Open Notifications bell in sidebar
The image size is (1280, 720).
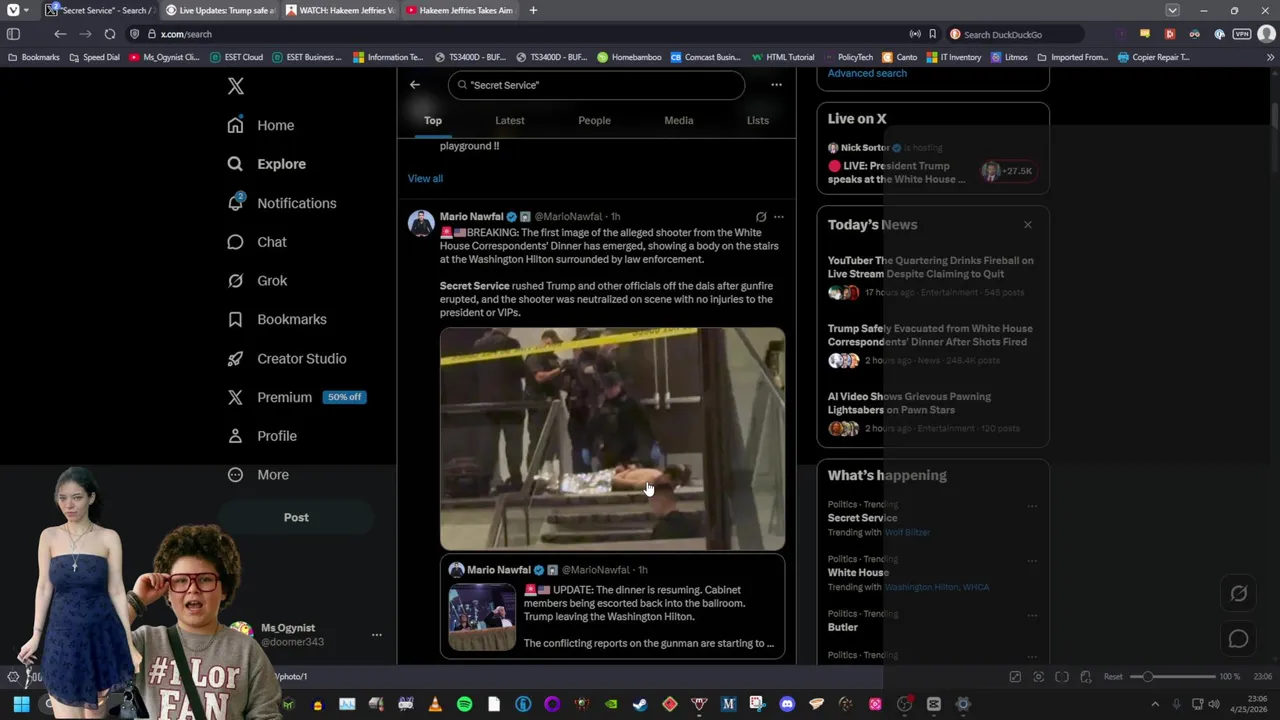[281, 203]
